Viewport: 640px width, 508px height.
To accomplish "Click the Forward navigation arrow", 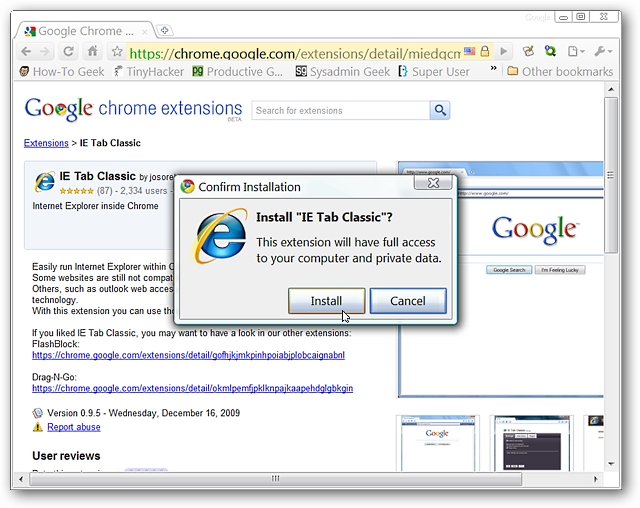I will pos(46,52).
